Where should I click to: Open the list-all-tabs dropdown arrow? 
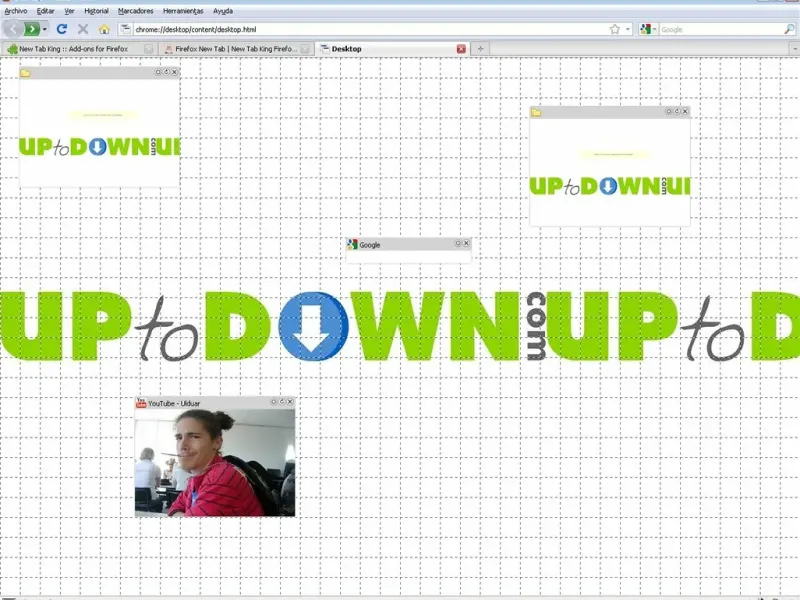click(794, 49)
